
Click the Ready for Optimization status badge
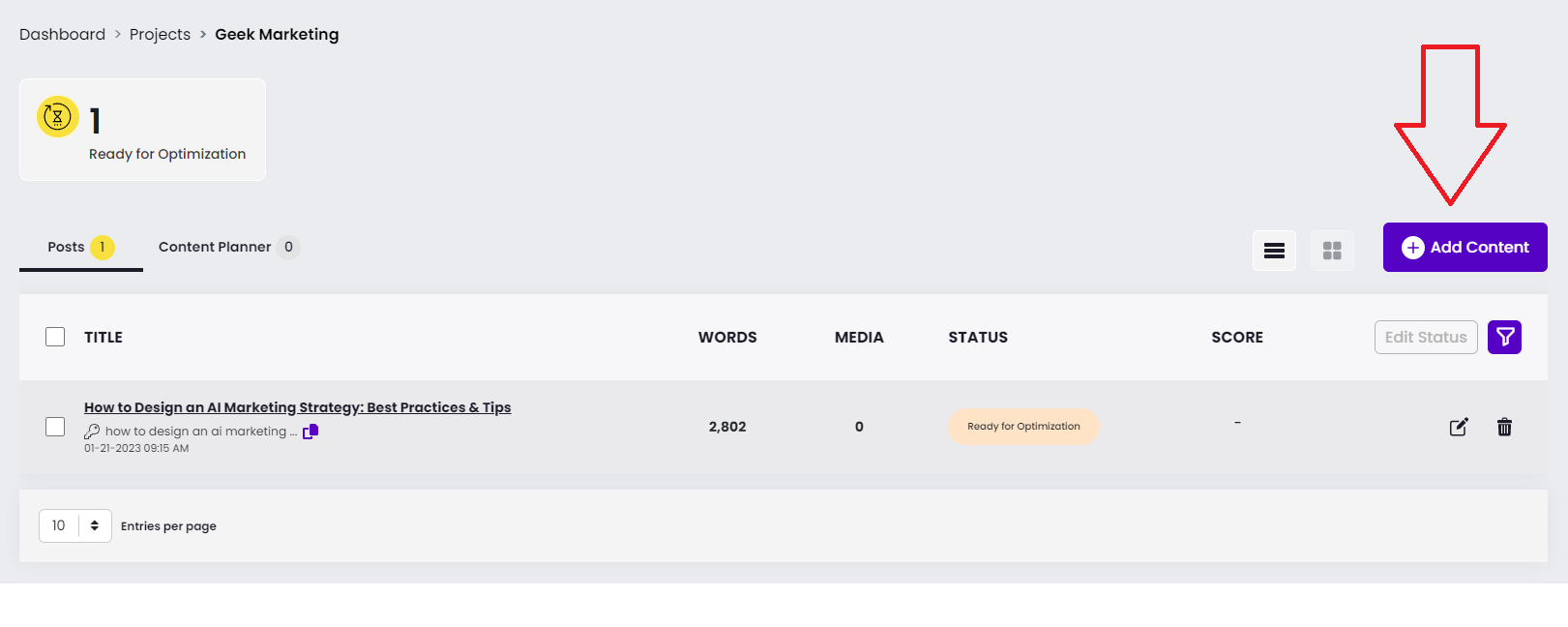pos(1023,427)
